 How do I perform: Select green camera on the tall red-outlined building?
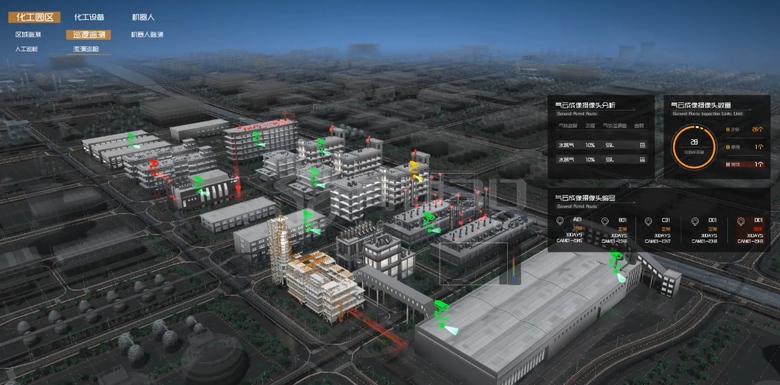(x=258, y=139)
